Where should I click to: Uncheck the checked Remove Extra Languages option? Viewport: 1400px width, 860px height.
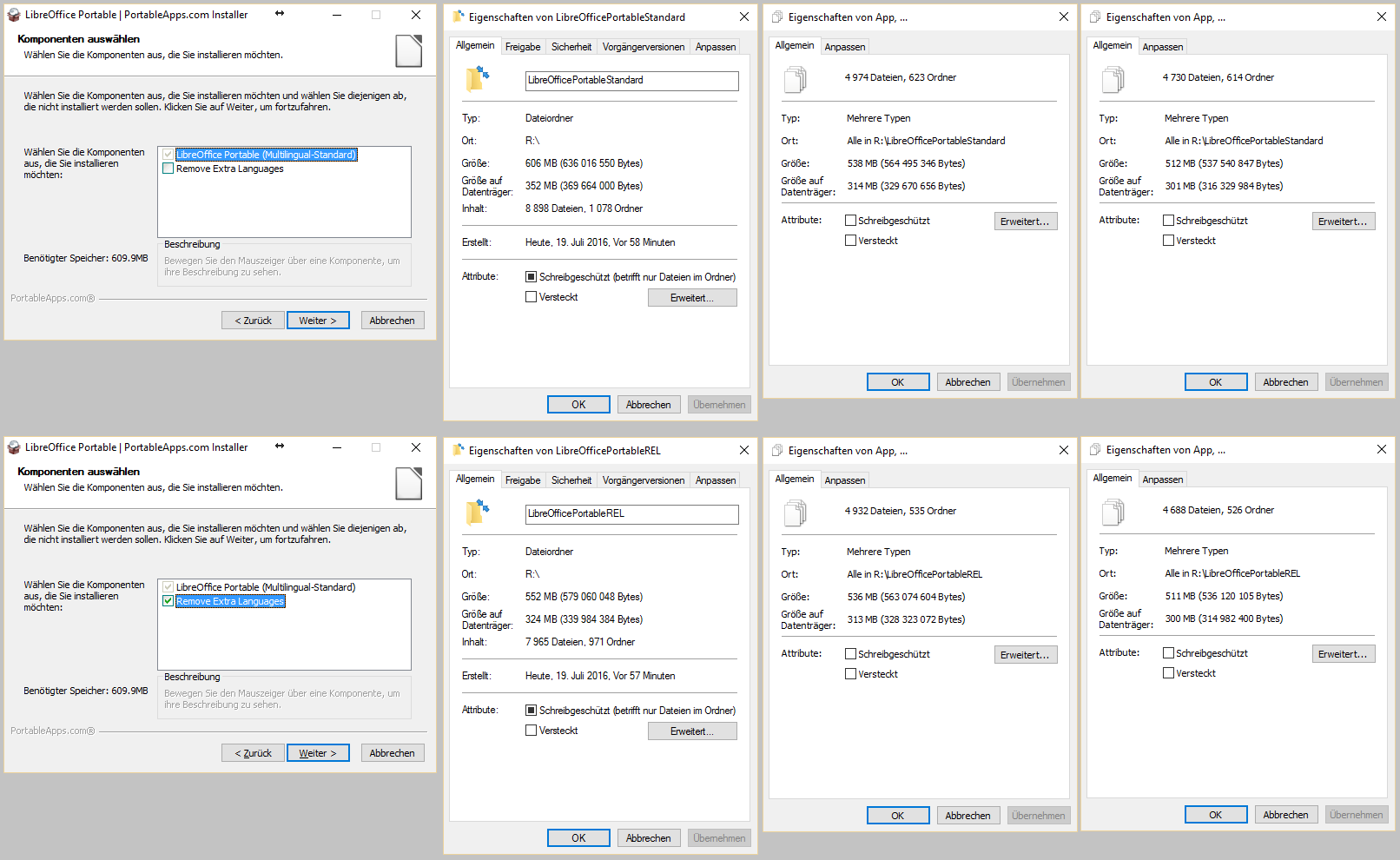168,601
